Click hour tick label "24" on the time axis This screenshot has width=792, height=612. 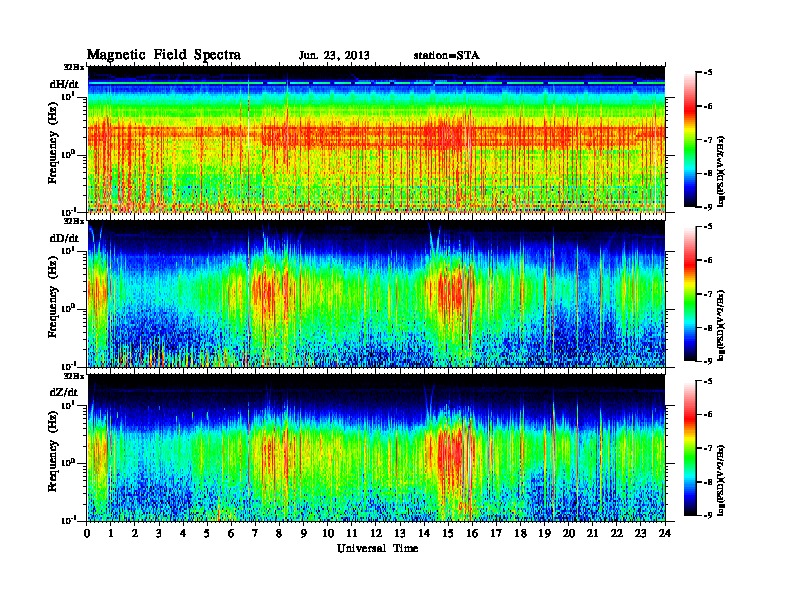[x=665, y=533]
